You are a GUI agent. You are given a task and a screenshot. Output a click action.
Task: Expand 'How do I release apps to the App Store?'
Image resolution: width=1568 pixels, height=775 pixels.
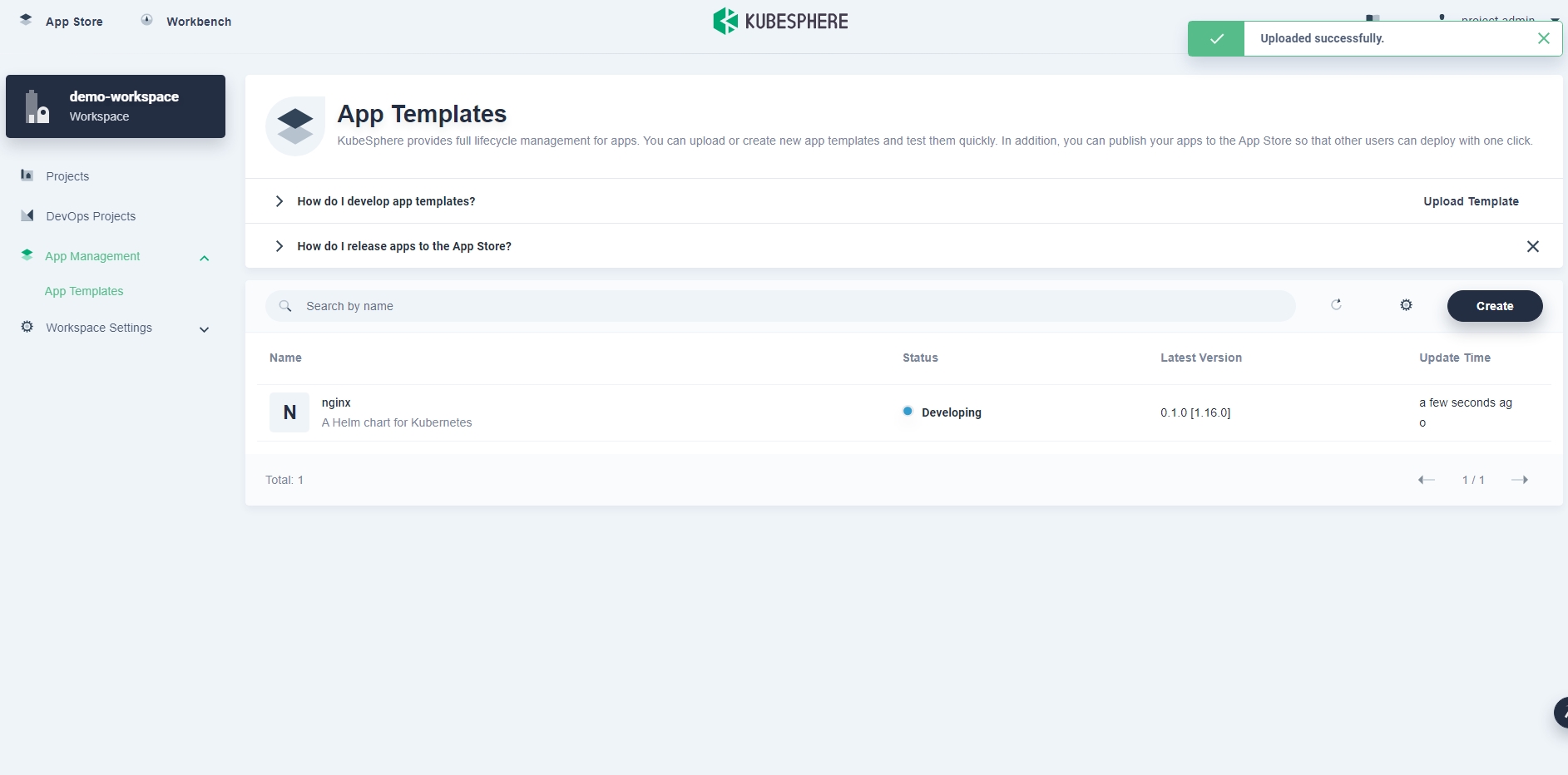[403, 246]
